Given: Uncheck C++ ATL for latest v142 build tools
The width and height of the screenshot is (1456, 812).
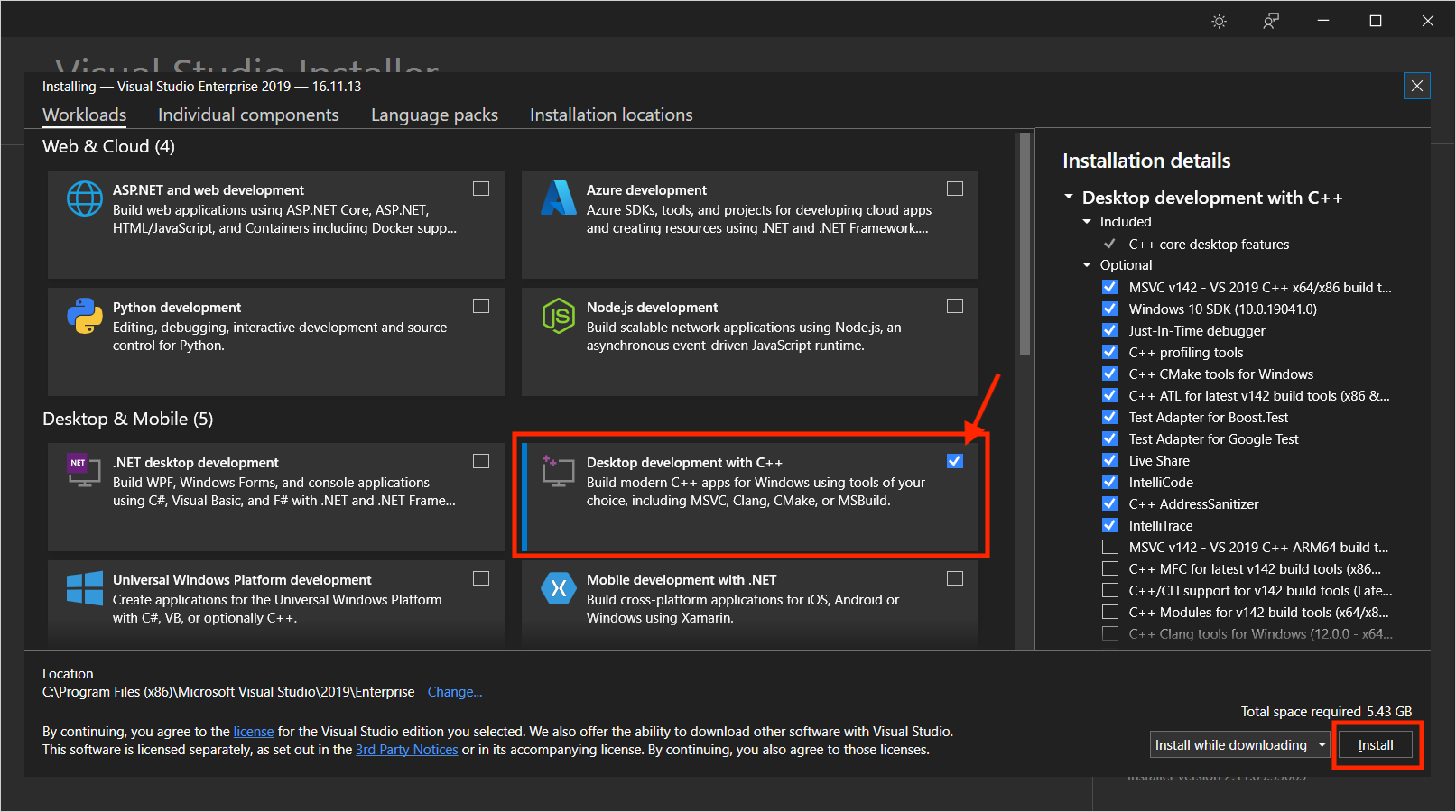Looking at the screenshot, I should pos(1110,395).
